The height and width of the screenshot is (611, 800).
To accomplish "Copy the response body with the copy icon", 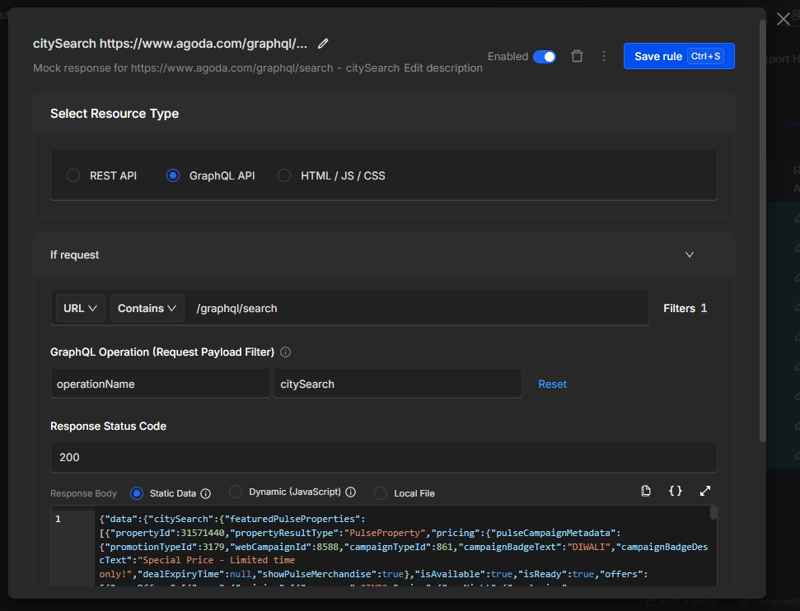I will (x=646, y=491).
